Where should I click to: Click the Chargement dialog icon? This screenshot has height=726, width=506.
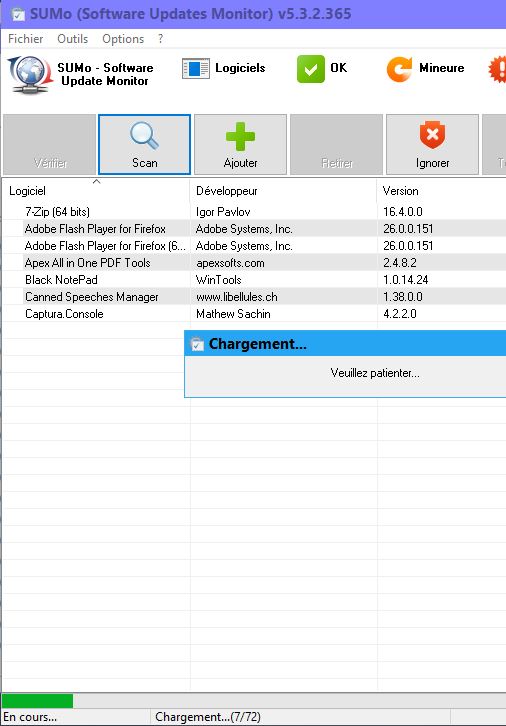197,344
